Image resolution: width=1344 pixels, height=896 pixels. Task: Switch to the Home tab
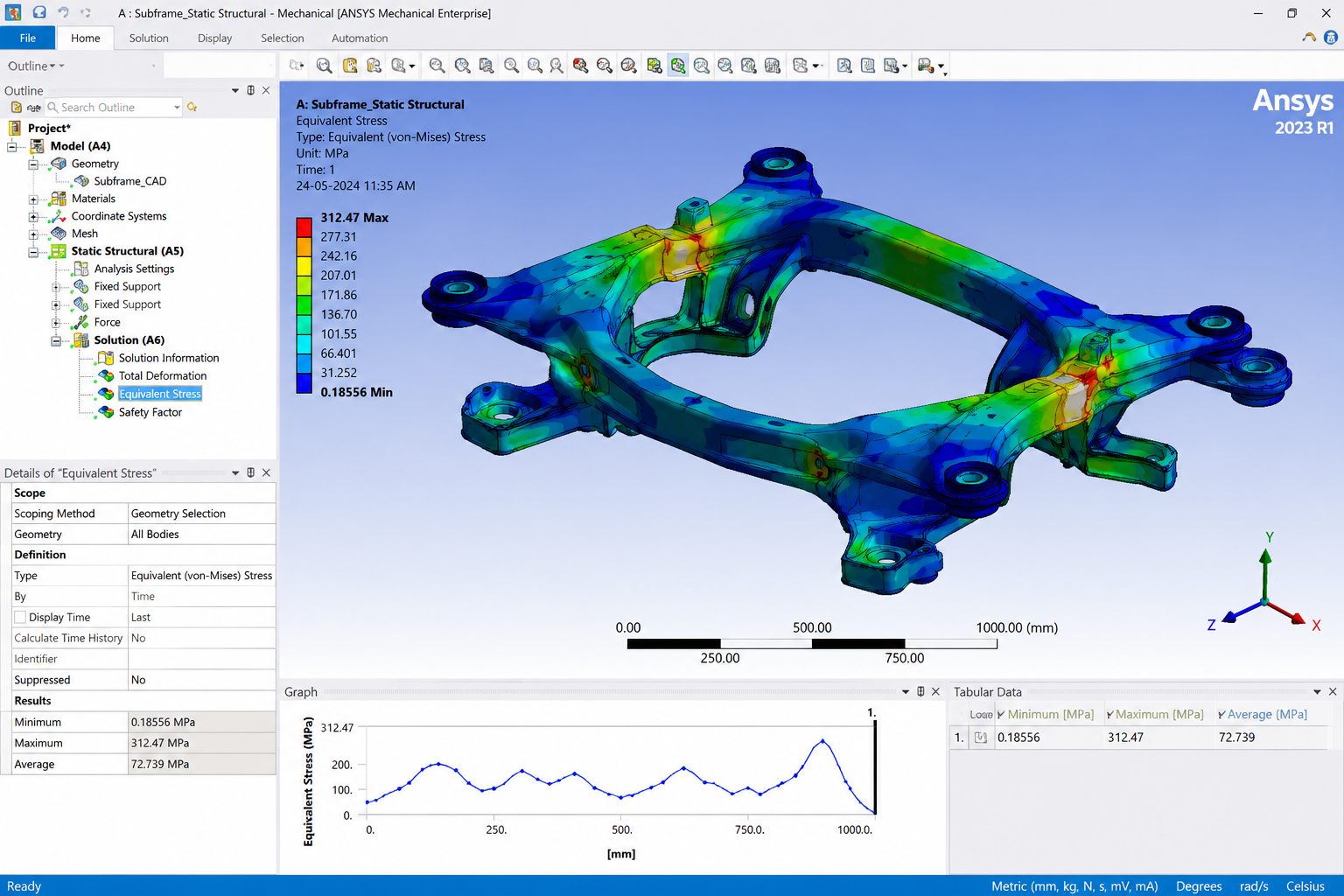coord(86,38)
